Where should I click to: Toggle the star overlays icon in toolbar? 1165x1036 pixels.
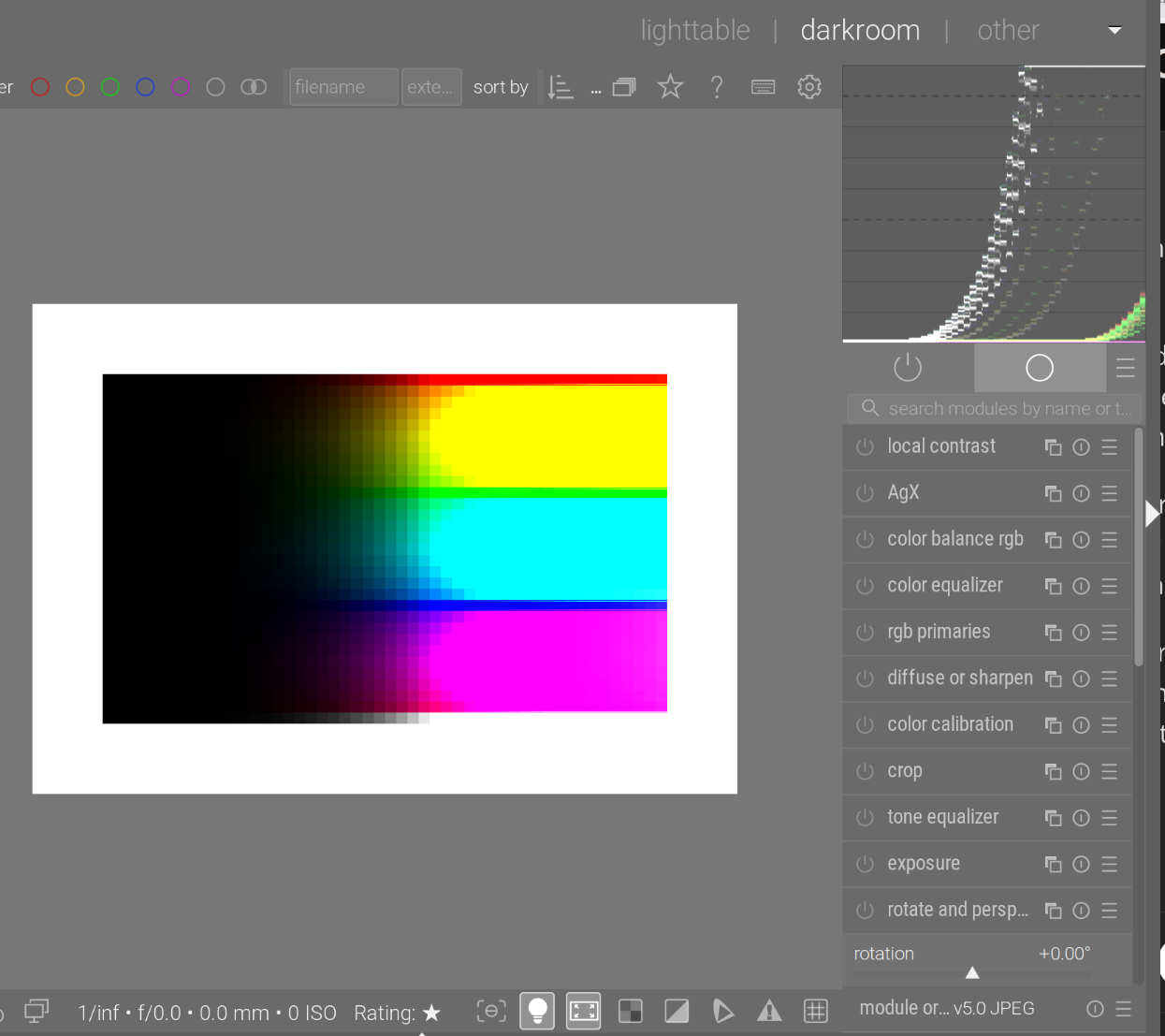pos(670,87)
